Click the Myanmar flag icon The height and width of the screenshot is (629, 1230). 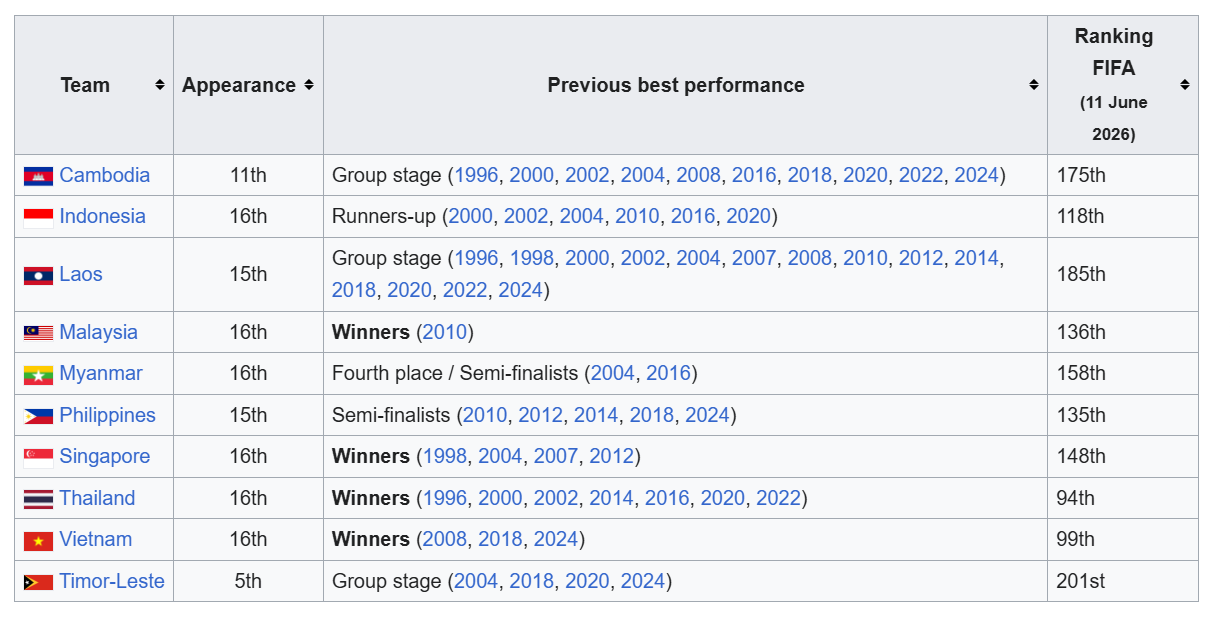coord(38,375)
